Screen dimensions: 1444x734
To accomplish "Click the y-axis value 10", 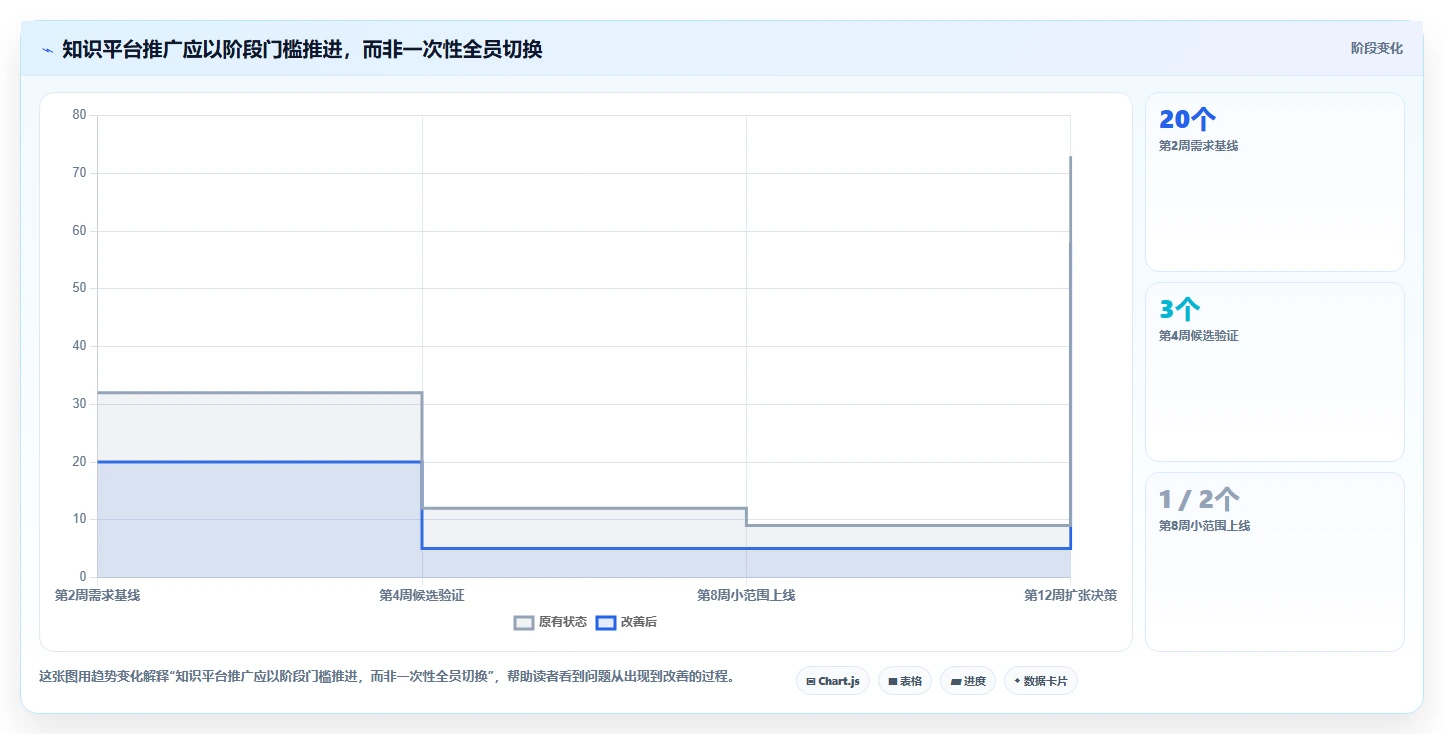I will click(x=80, y=519).
